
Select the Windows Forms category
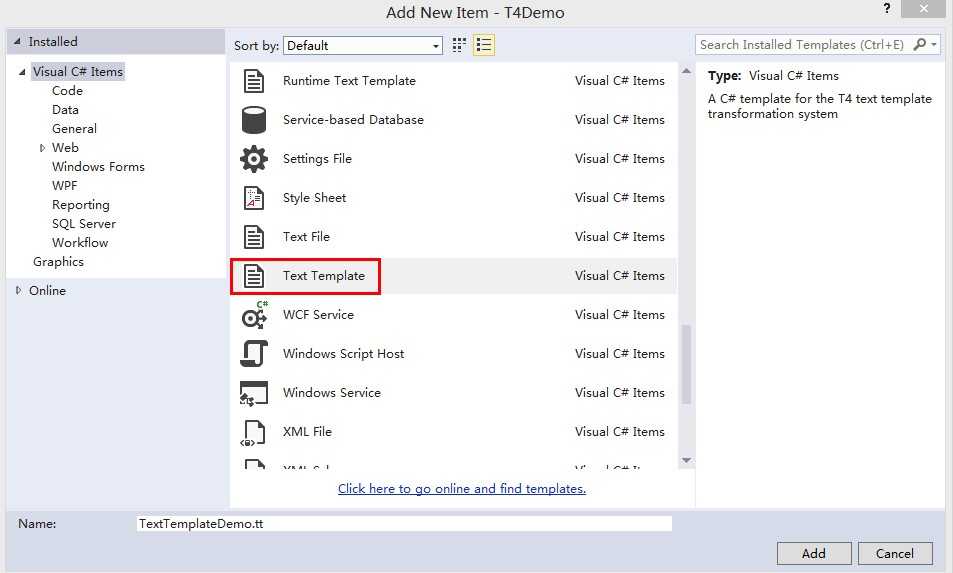[98, 166]
